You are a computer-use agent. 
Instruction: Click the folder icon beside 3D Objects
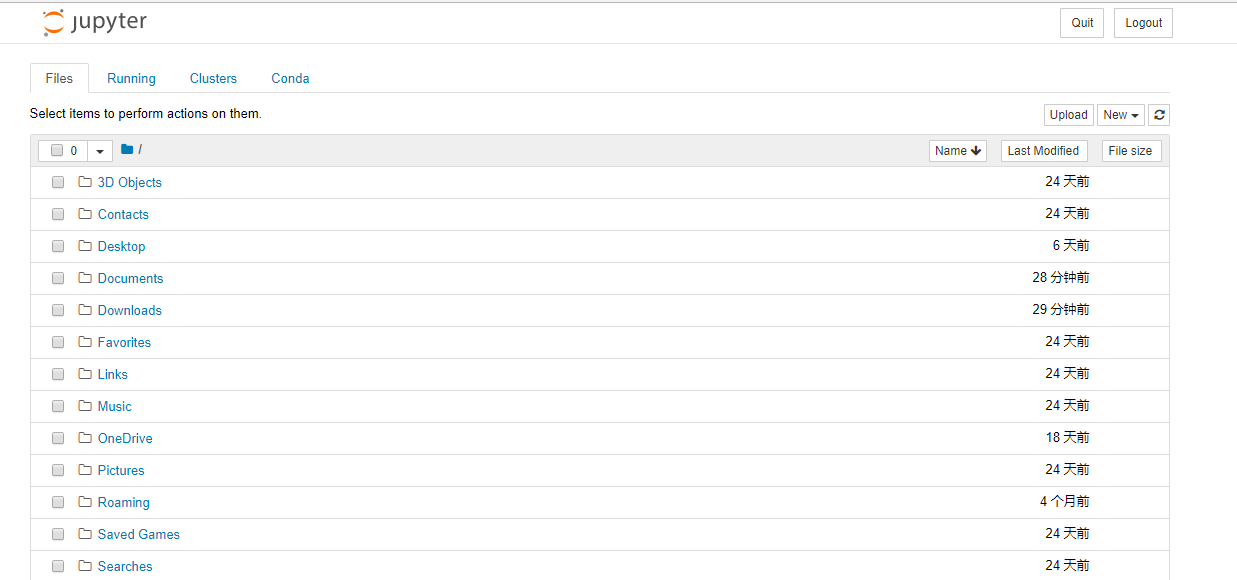(85, 182)
